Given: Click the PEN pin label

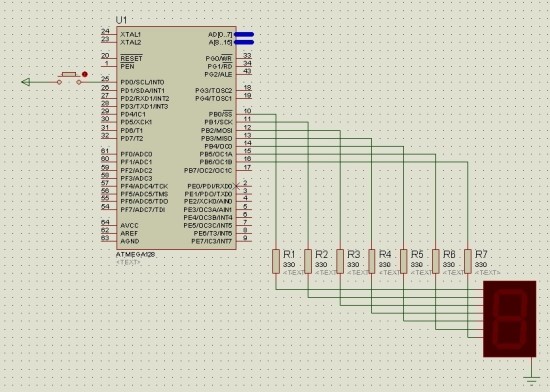Looking at the screenshot, I should point(127,66).
